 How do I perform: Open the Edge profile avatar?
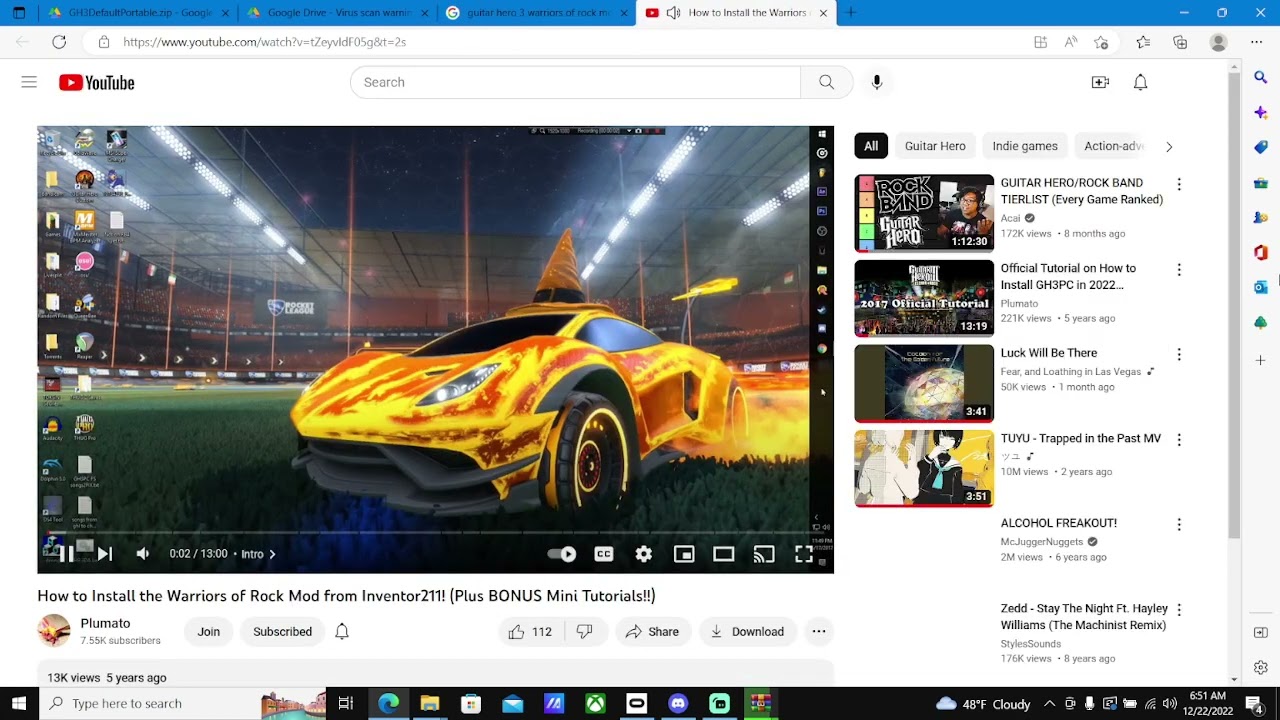tap(1218, 42)
